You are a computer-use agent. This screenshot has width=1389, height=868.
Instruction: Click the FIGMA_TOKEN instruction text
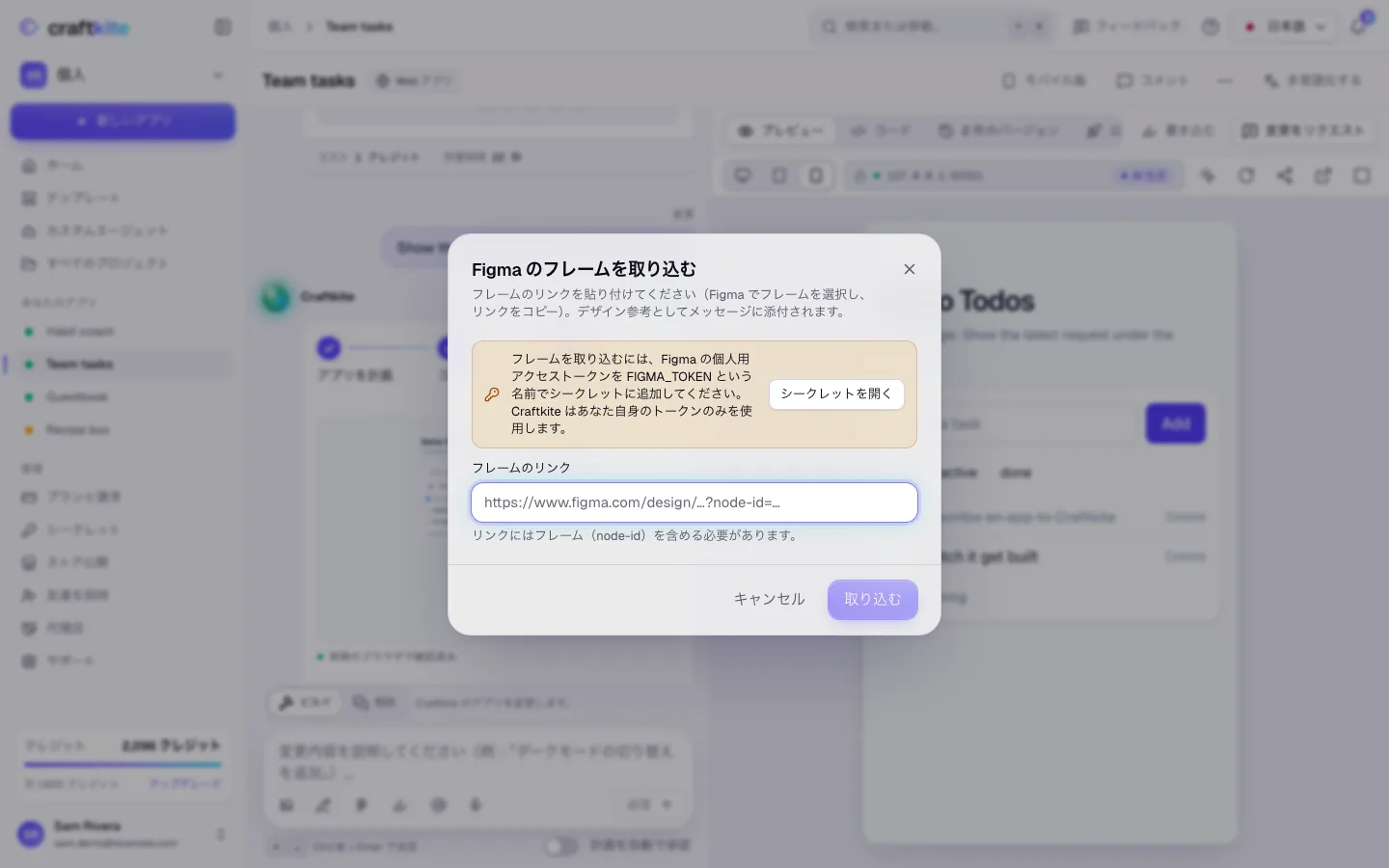[632, 393]
